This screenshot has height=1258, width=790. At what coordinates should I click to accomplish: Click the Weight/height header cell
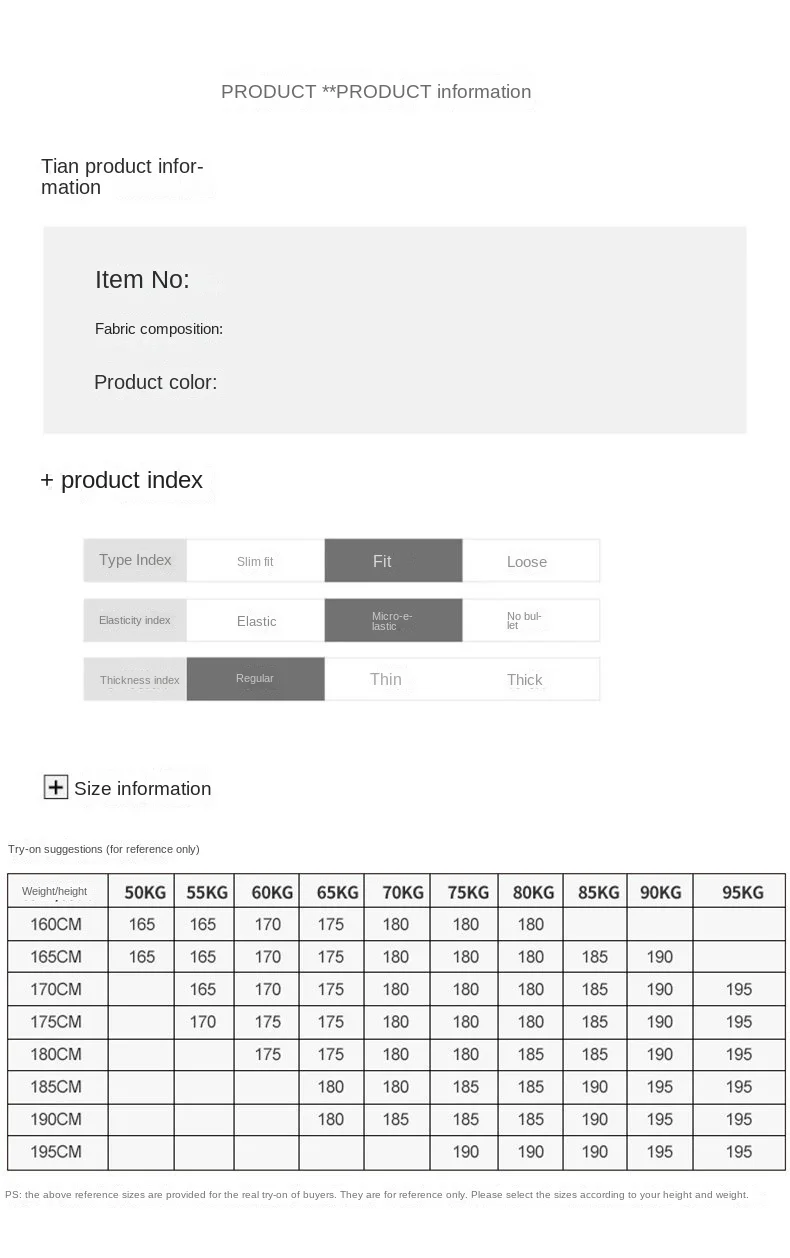pyautogui.click(x=57, y=891)
